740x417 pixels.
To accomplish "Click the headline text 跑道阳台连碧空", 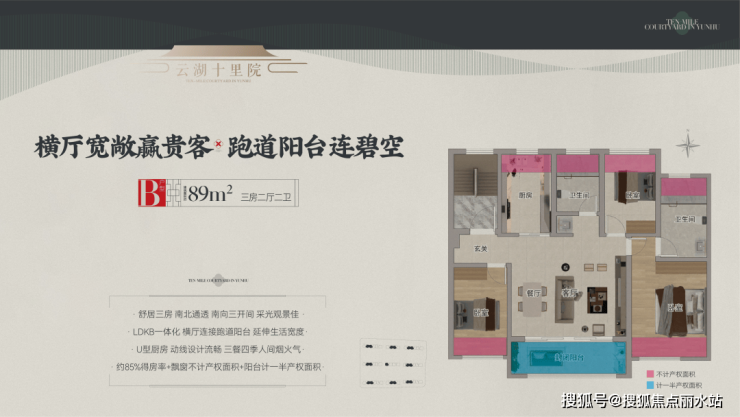I will [x=315, y=147].
